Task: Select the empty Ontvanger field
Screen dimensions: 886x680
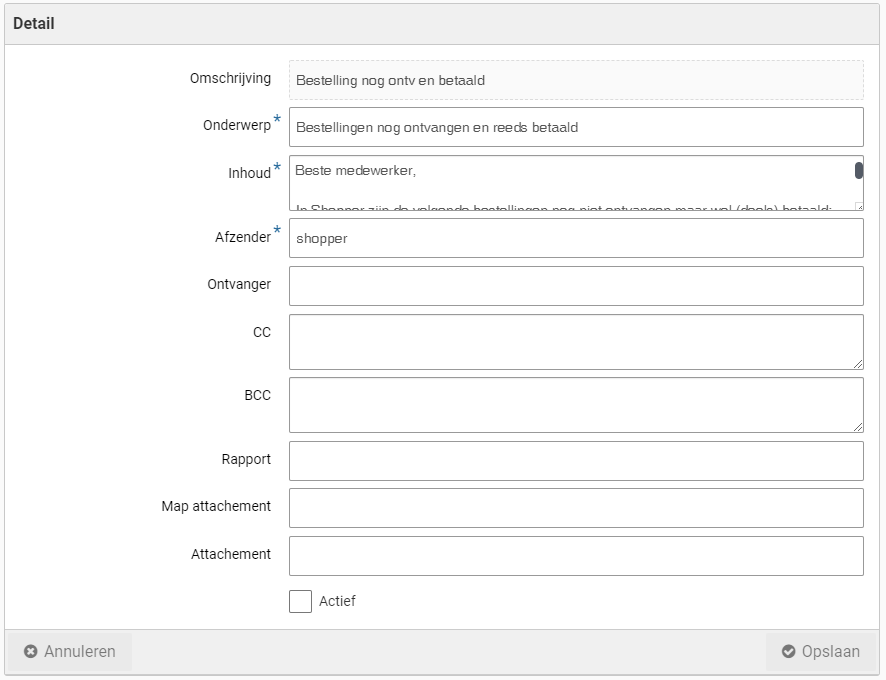Action: coord(575,286)
